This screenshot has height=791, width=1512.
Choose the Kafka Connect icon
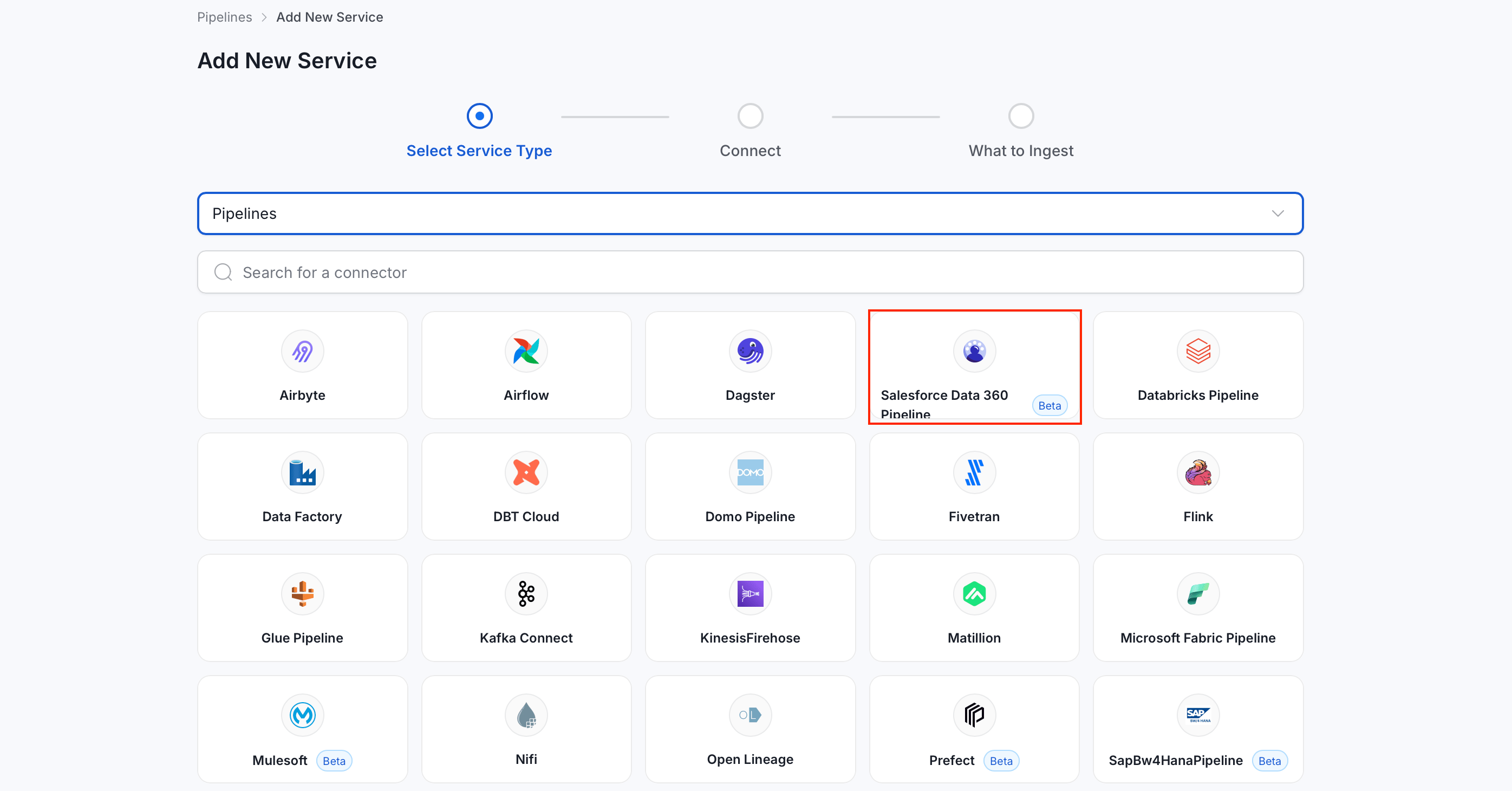tap(526, 594)
